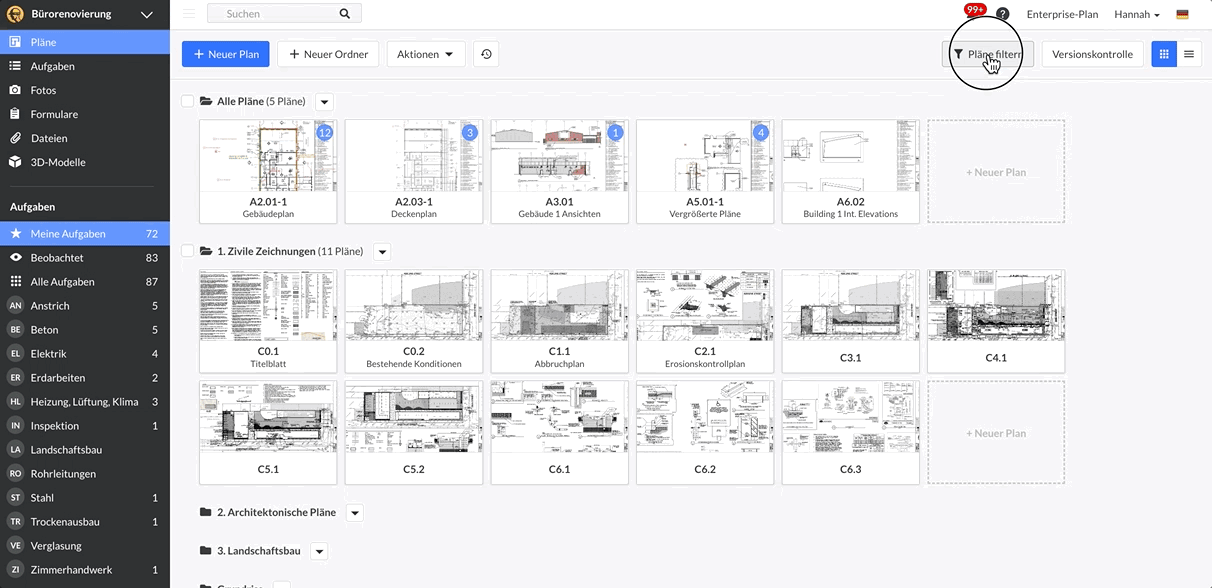Viewport: 1212px width, 588px height.
Task: Click the HL Heizung, Lüftung, Klima badge
Action: [15, 402]
